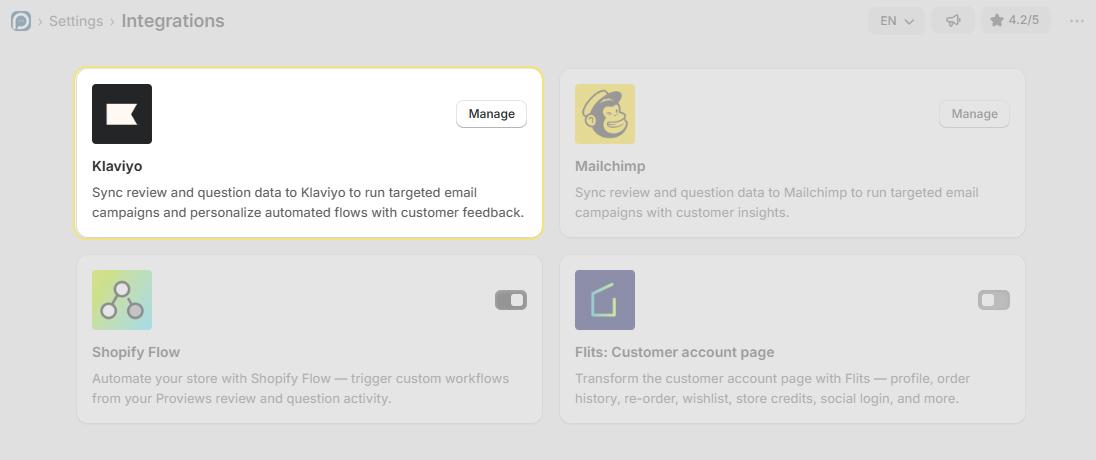
Task: Click the Flits integration description text
Action: click(772, 389)
